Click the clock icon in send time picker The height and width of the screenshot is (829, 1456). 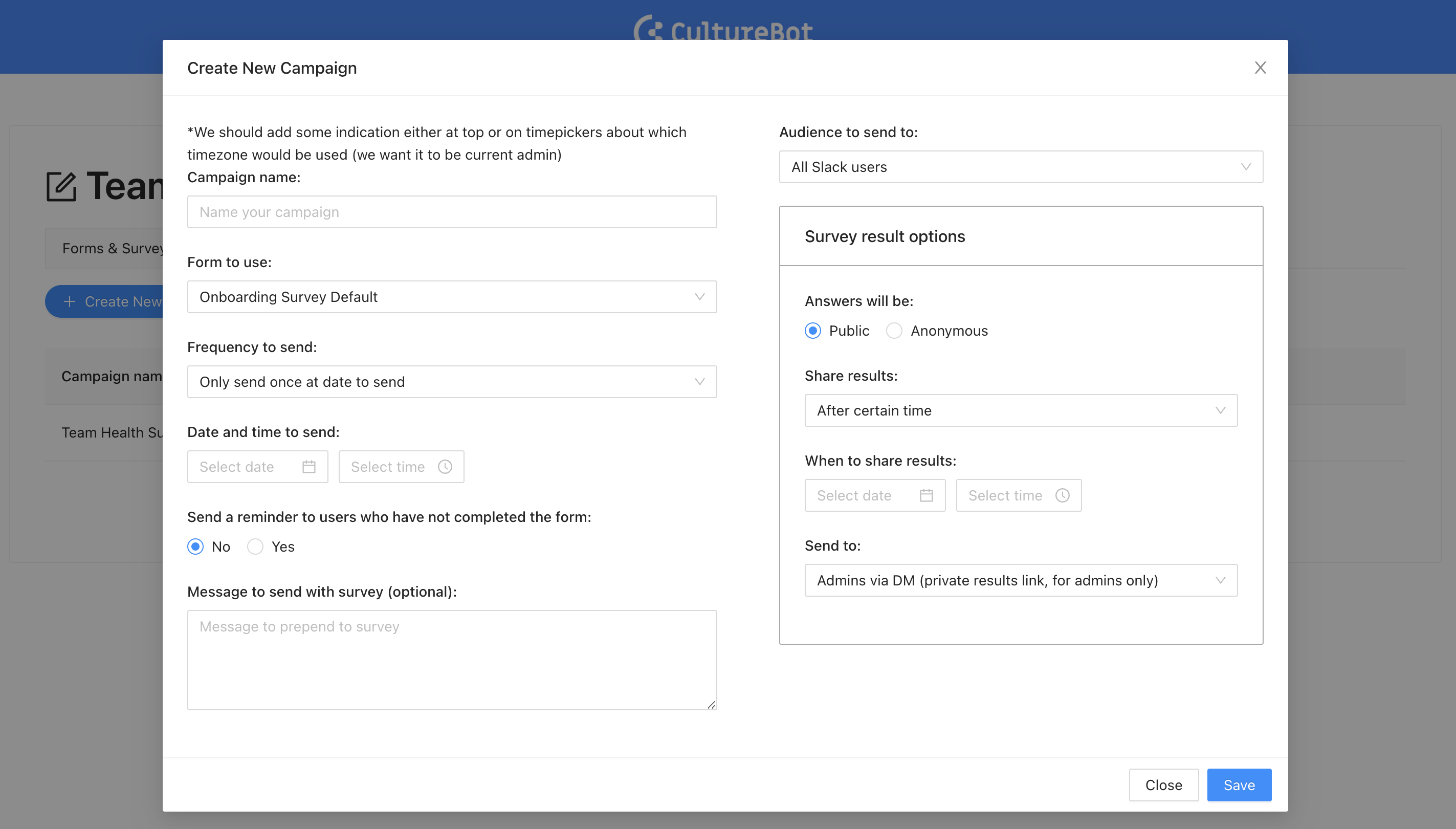click(445, 467)
